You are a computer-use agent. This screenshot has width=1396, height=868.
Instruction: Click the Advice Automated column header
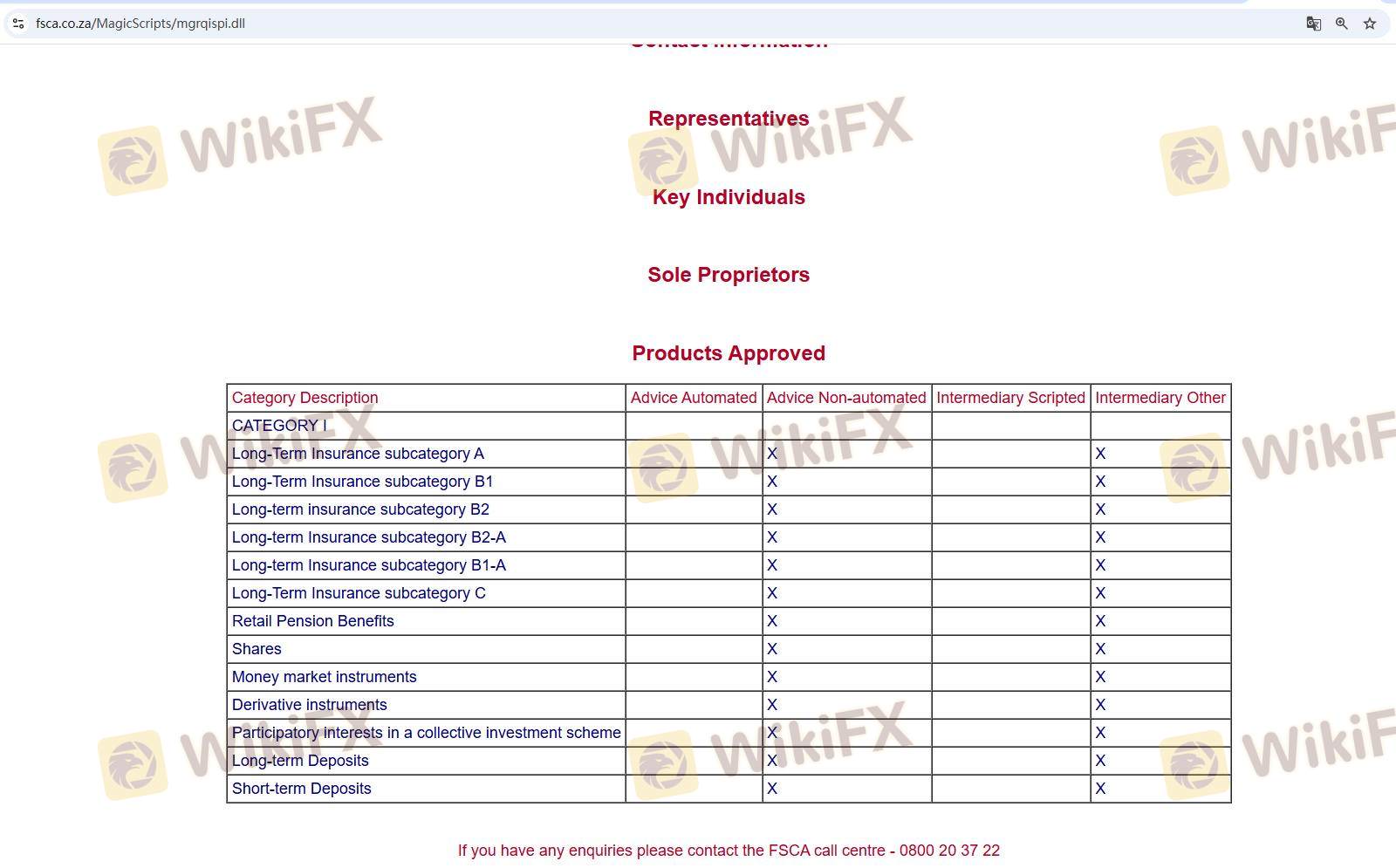click(694, 398)
